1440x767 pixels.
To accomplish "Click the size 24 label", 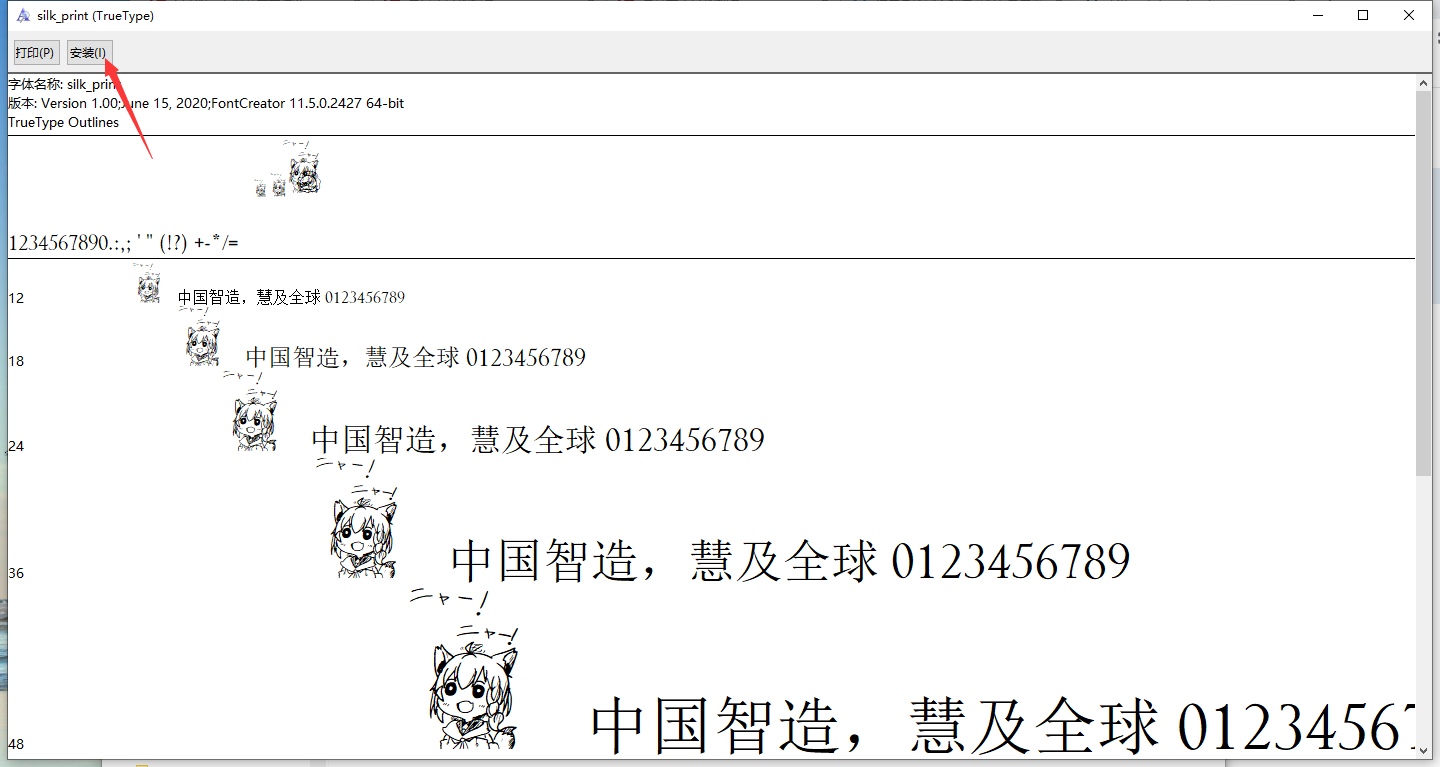I will (x=16, y=446).
